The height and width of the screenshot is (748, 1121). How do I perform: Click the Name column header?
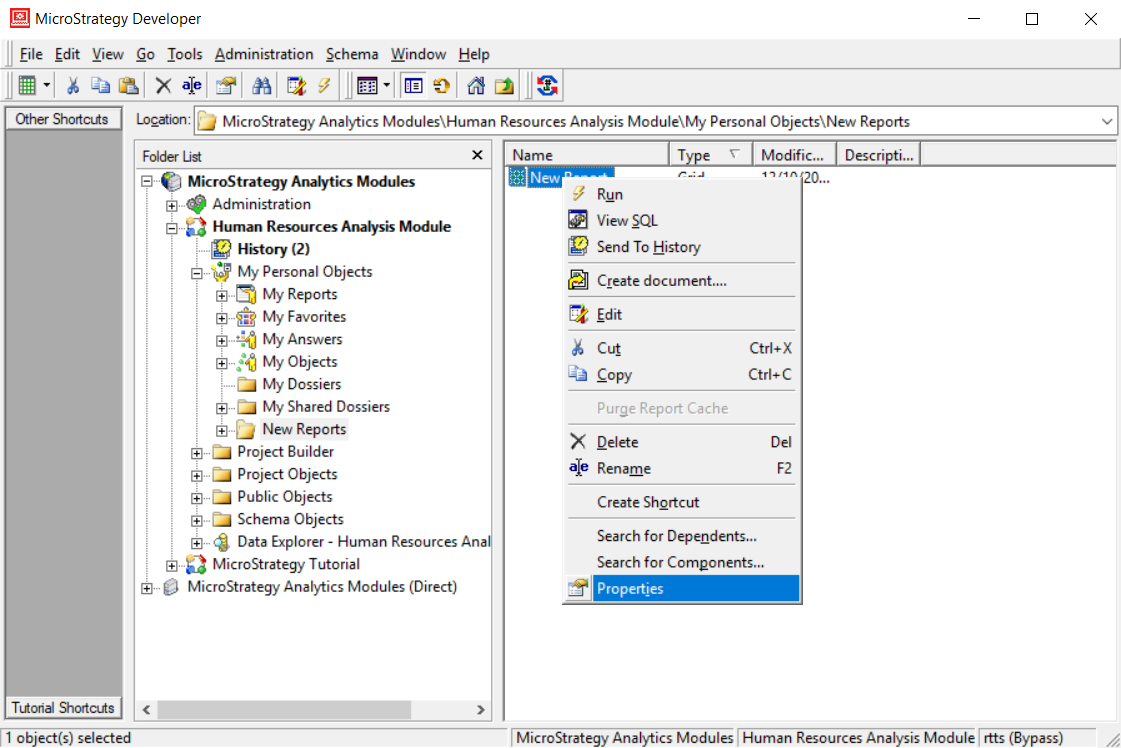point(588,155)
